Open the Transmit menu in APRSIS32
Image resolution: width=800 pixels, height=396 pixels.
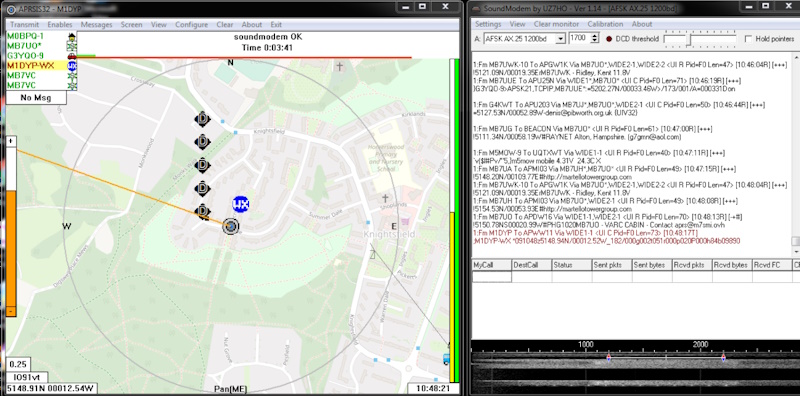click(x=24, y=24)
